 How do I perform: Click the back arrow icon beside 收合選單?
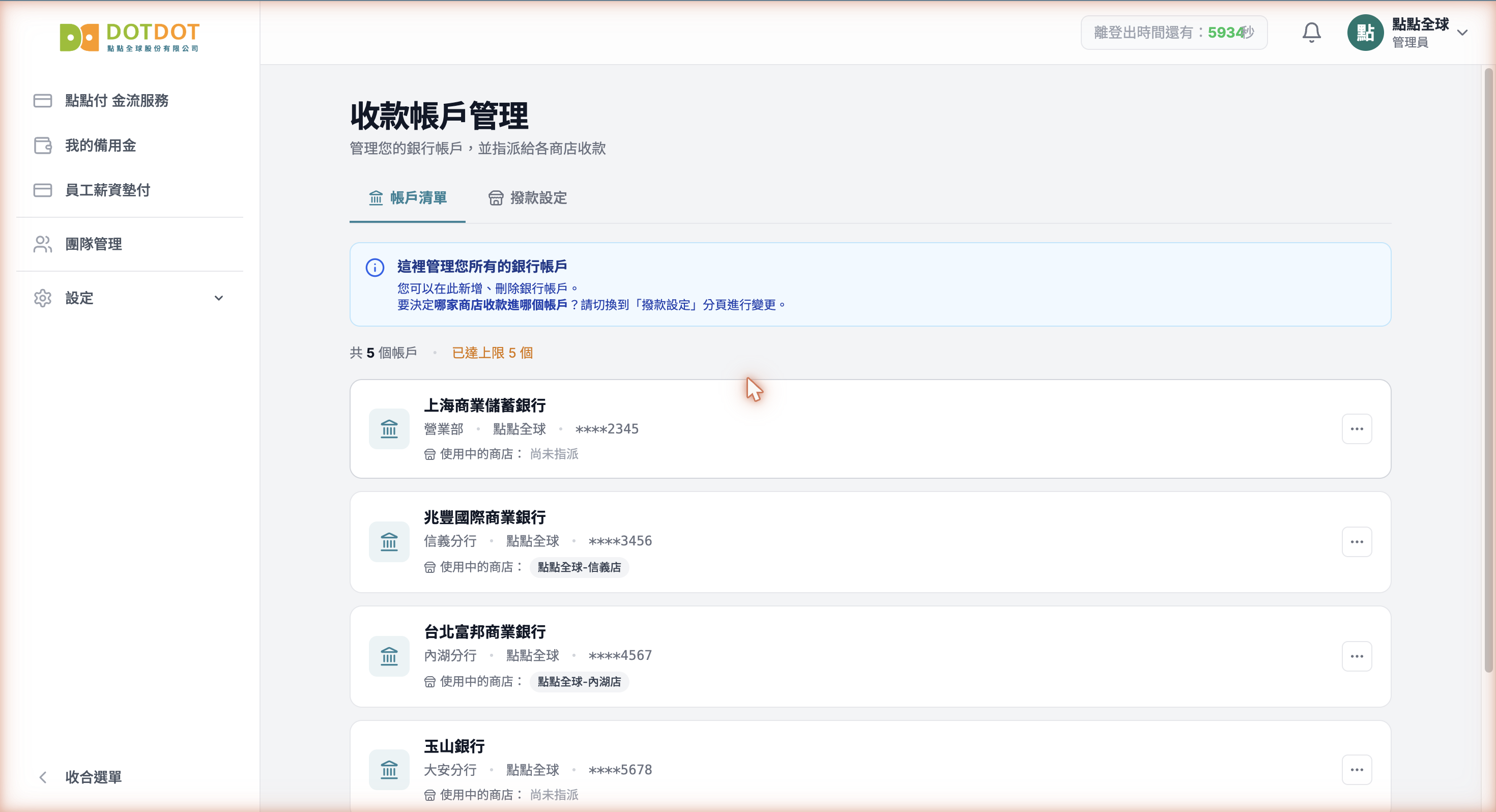42,777
